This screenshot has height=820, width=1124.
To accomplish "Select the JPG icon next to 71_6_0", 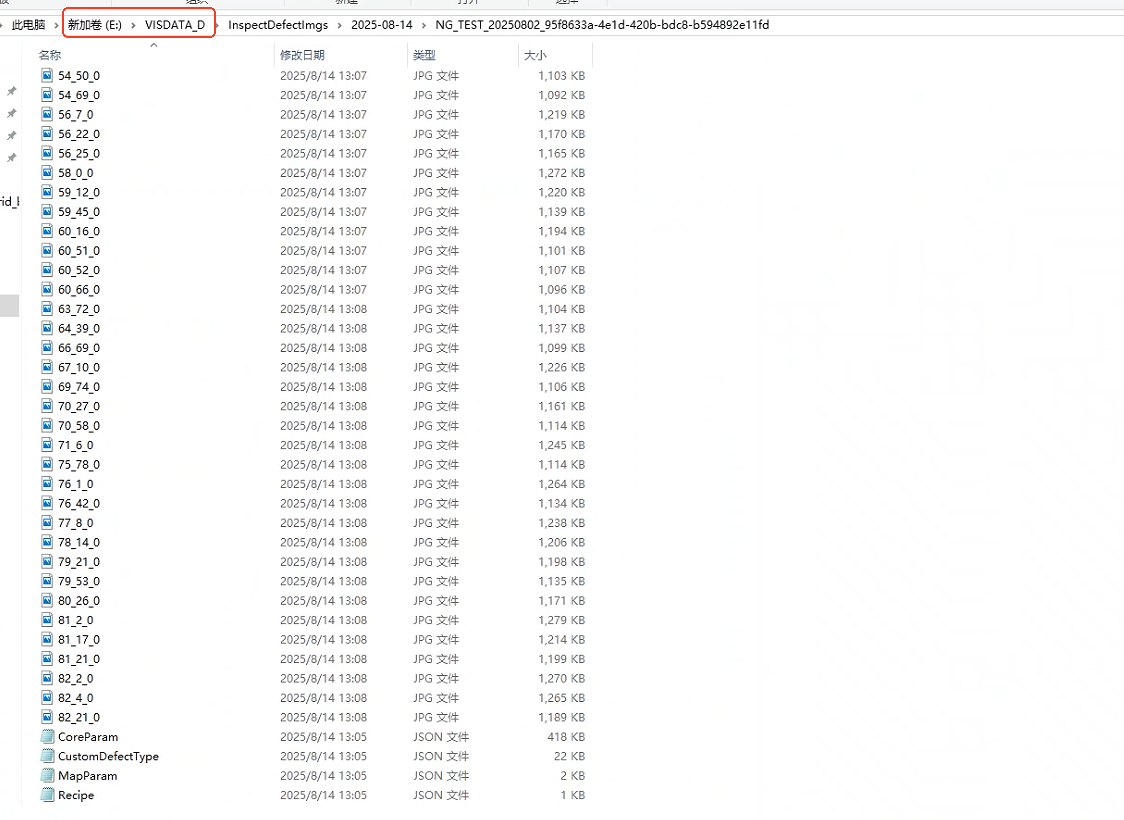I will click(47, 445).
